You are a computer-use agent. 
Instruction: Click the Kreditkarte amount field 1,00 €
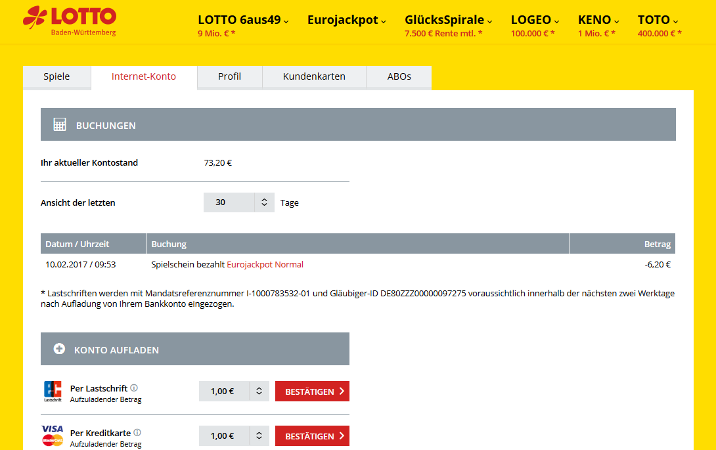pyautogui.click(x=224, y=436)
